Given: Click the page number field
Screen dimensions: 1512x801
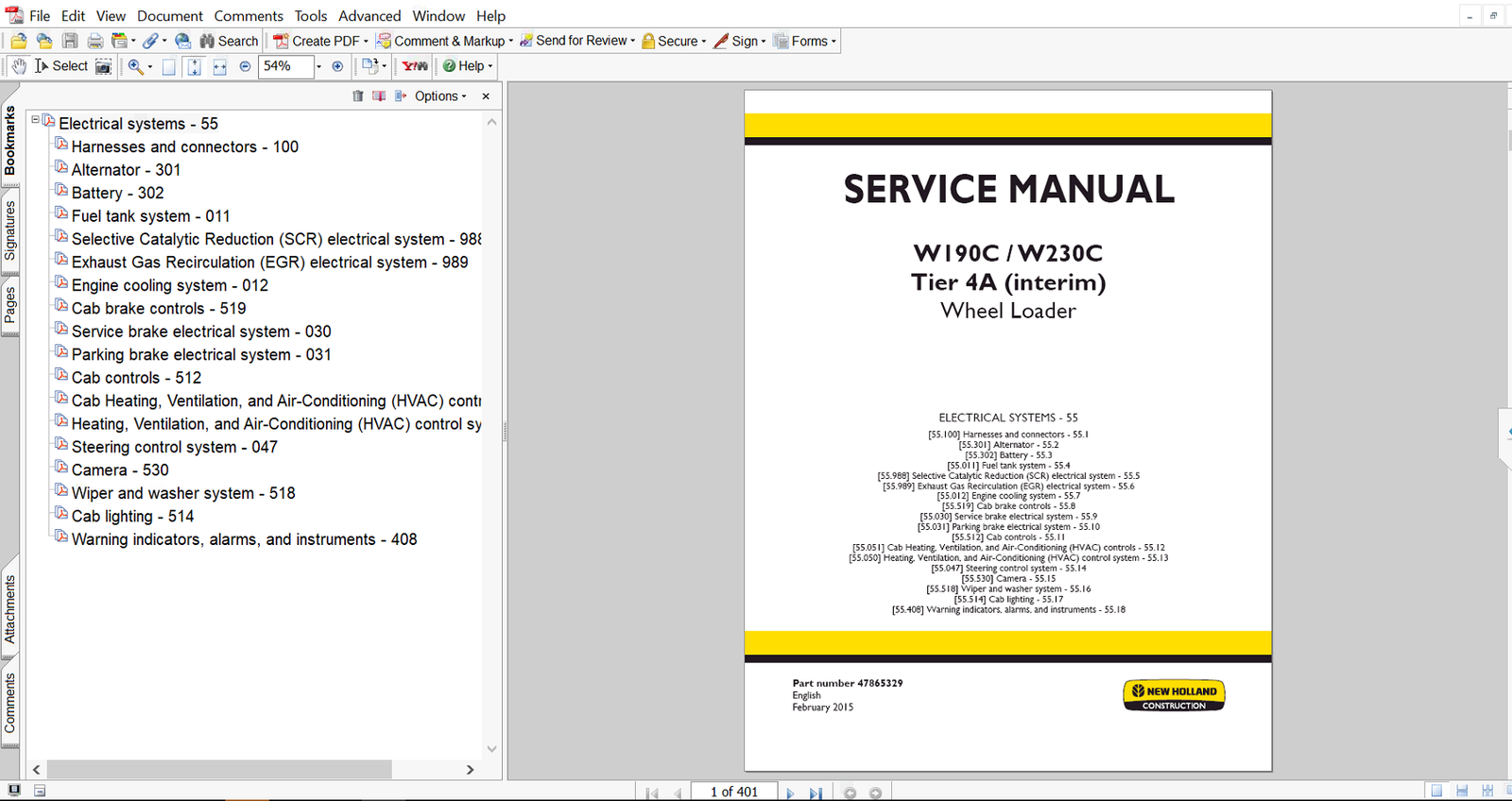Looking at the screenshot, I should tap(733, 792).
